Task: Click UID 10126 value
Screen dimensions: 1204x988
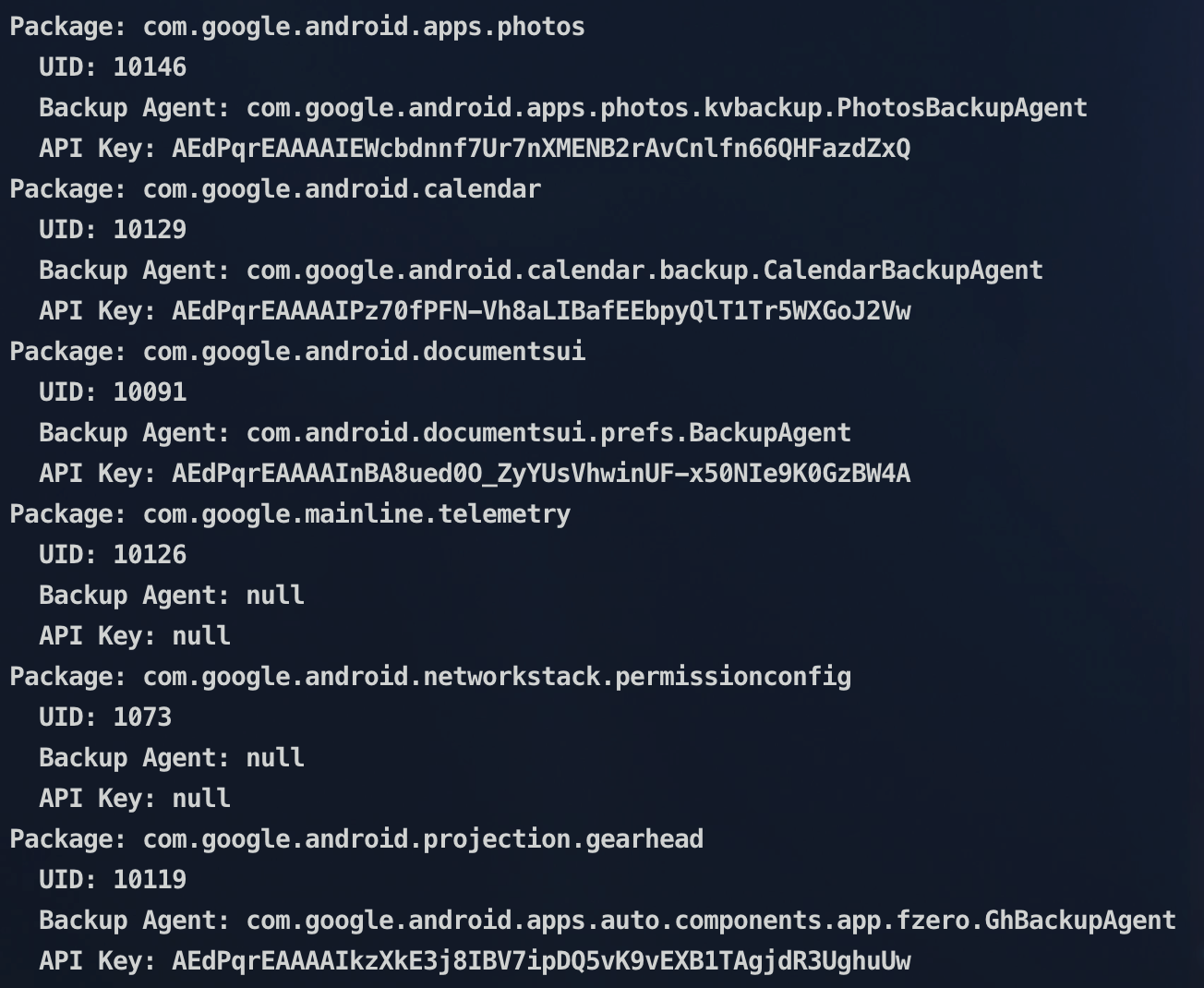Action: click(x=150, y=555)
